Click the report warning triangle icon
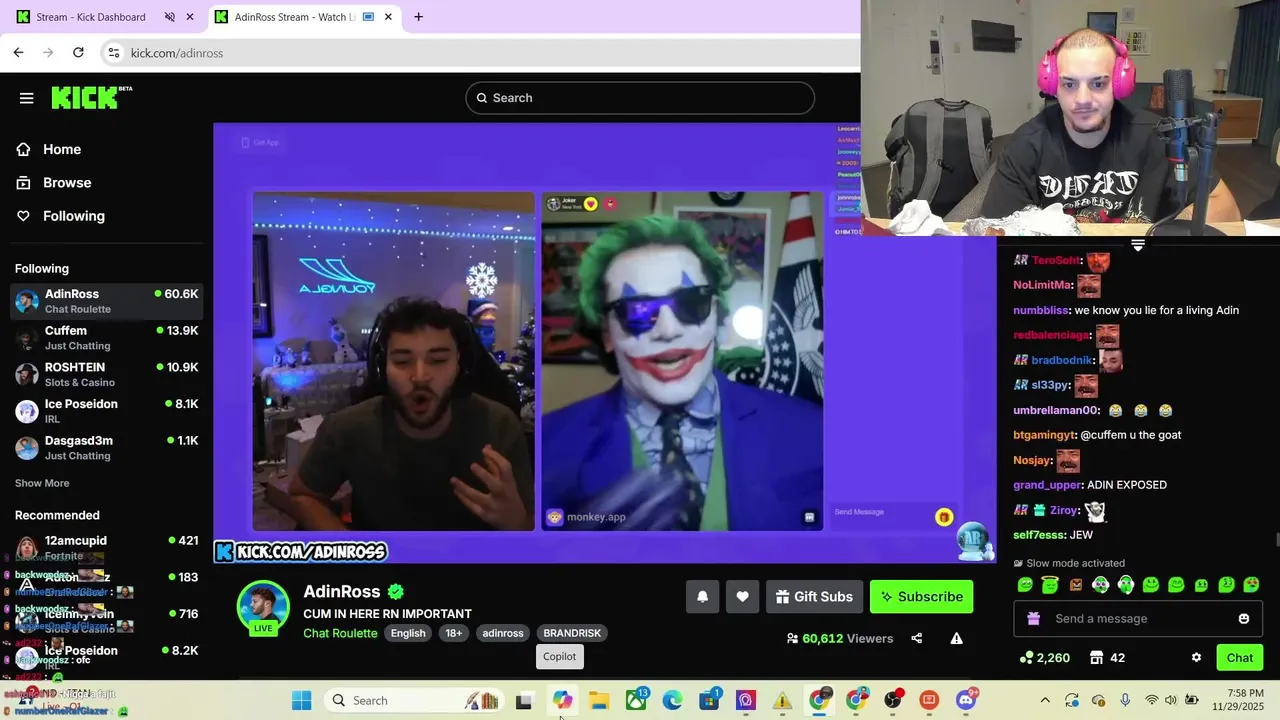The height and width of the screenshot is (720, 1280). [956, 638]
